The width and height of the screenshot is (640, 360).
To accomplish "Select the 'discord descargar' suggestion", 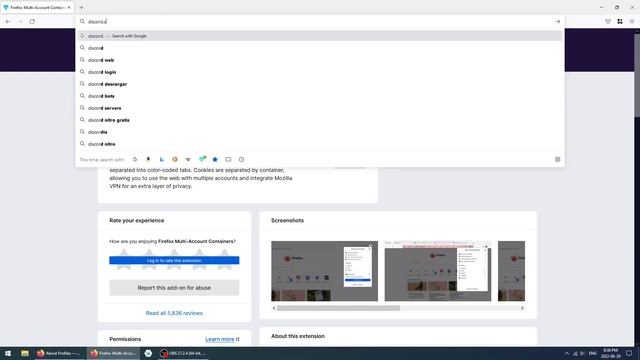I will pyautogui.click(x=320, y=84).
